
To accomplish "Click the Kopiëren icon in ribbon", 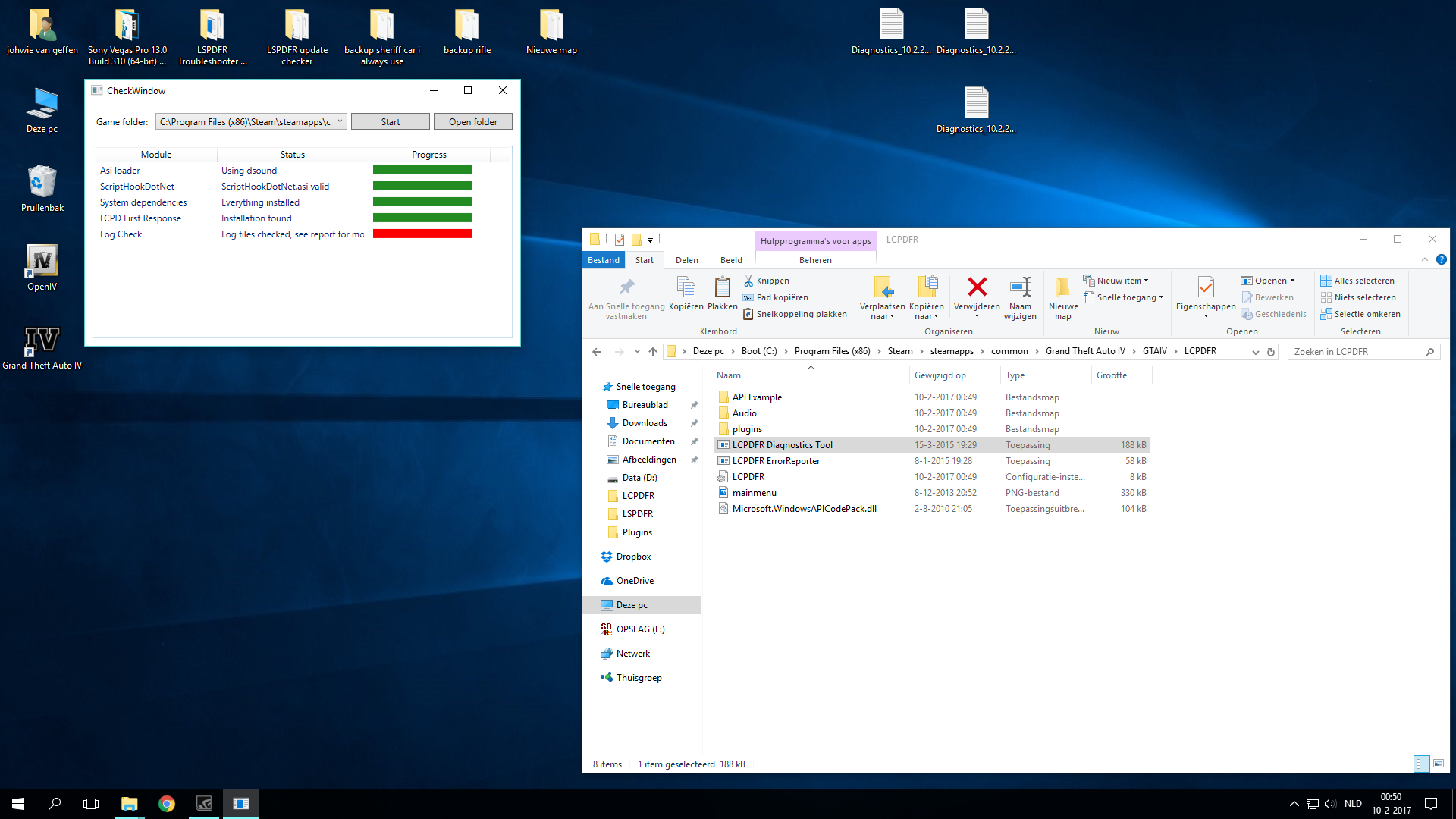I will (x=686, y=287).
